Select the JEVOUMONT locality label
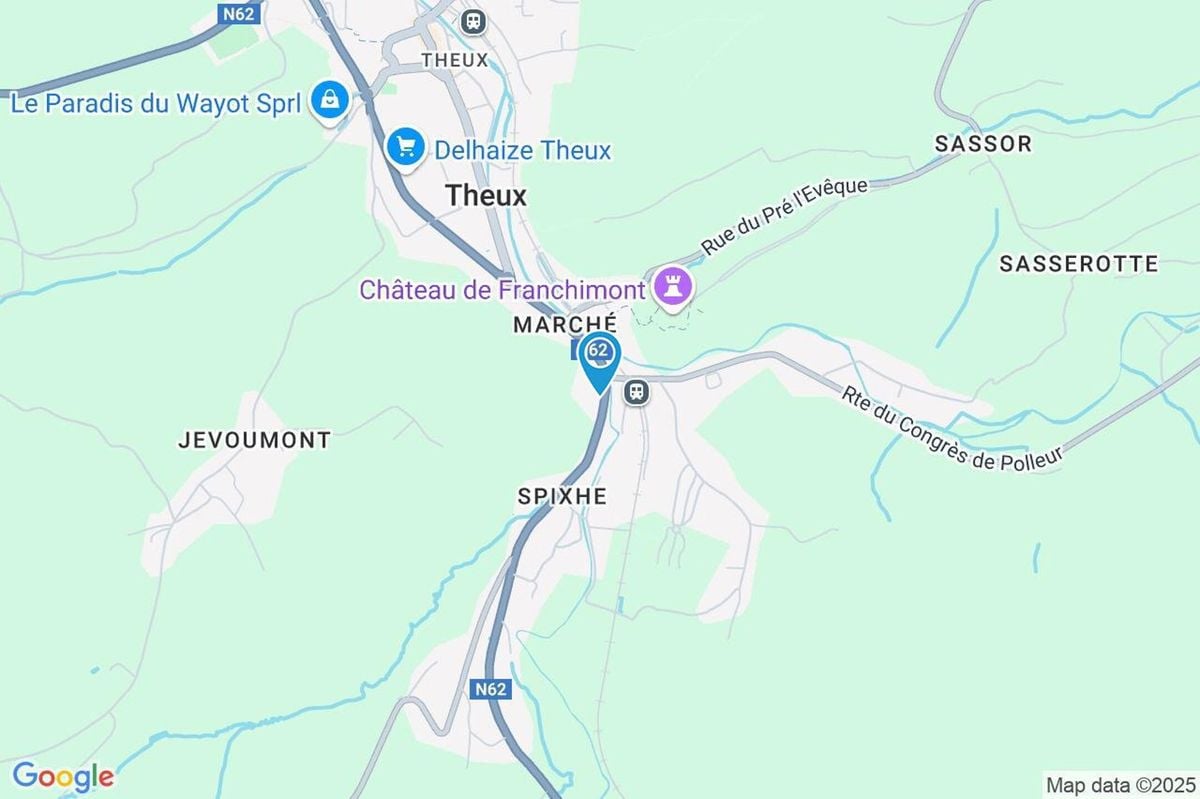Viewport: 1200px width, 799px height. pyautogui.click(x=254, y=440)
